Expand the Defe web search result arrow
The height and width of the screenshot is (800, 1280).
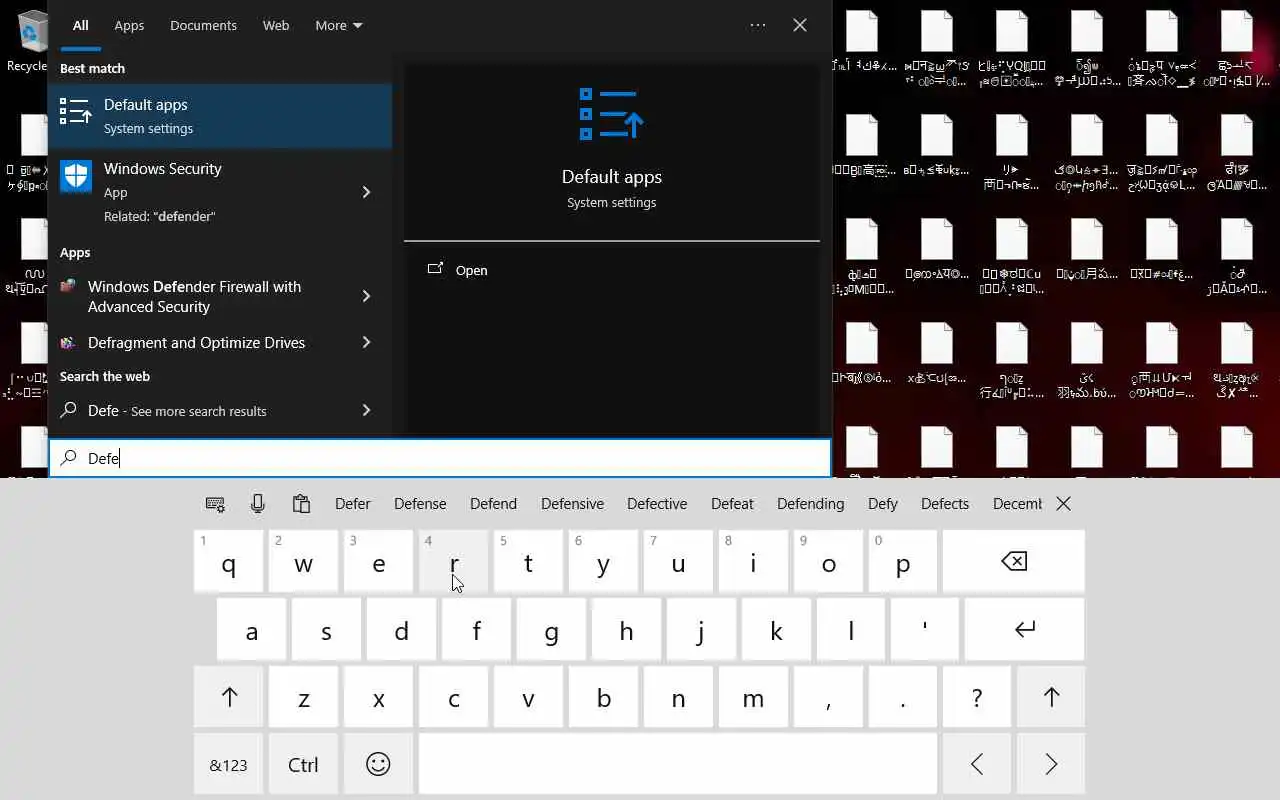click(366, 410)
